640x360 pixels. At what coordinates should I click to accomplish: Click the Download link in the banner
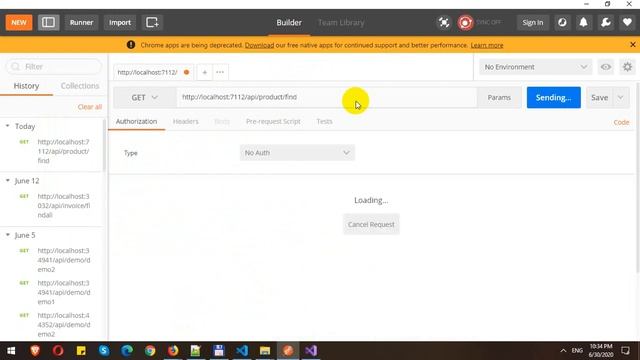click(x=259, y=45)
